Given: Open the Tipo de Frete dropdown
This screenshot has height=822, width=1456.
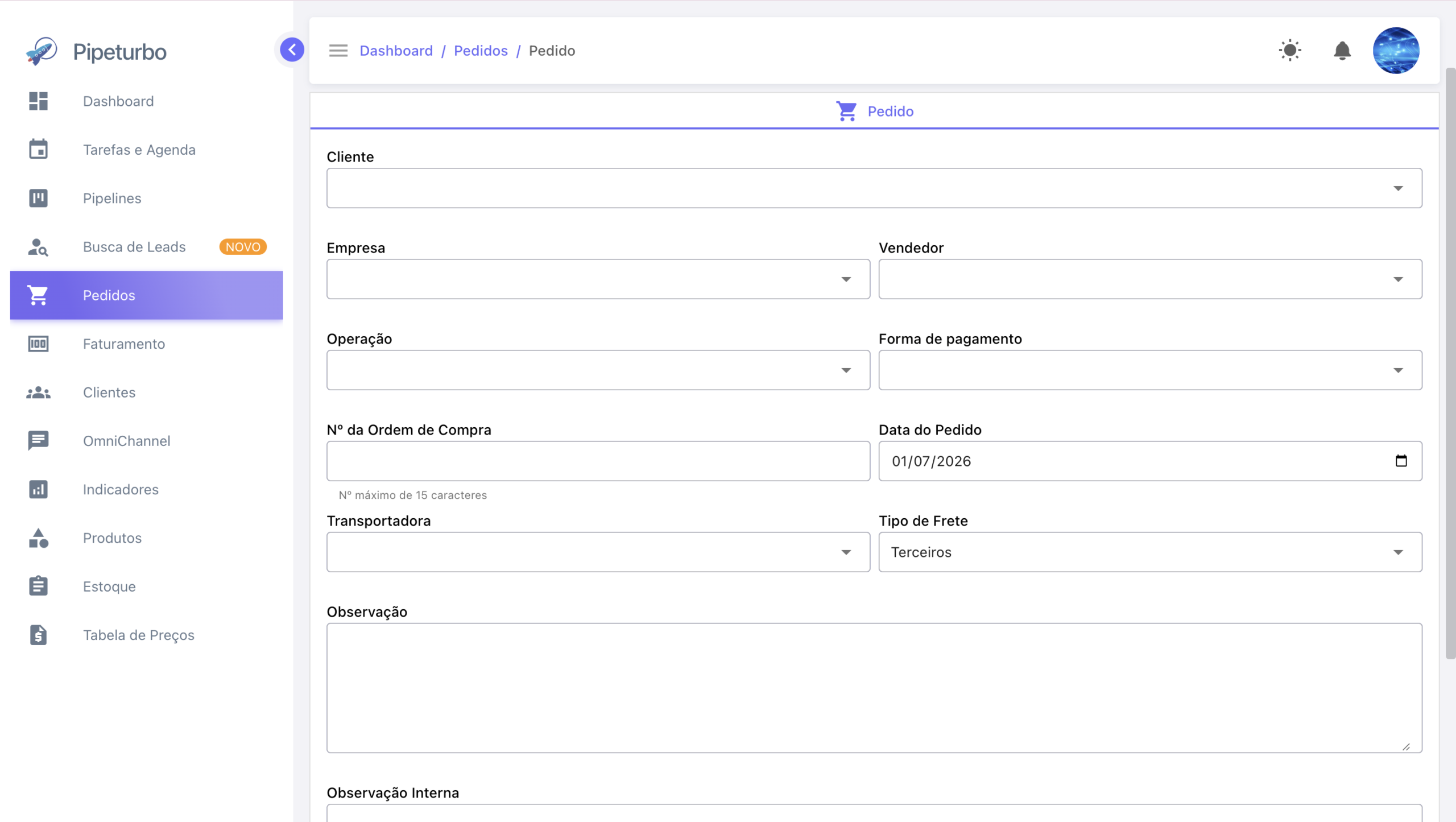Looking at the screenshot, I should (1150, 552).
